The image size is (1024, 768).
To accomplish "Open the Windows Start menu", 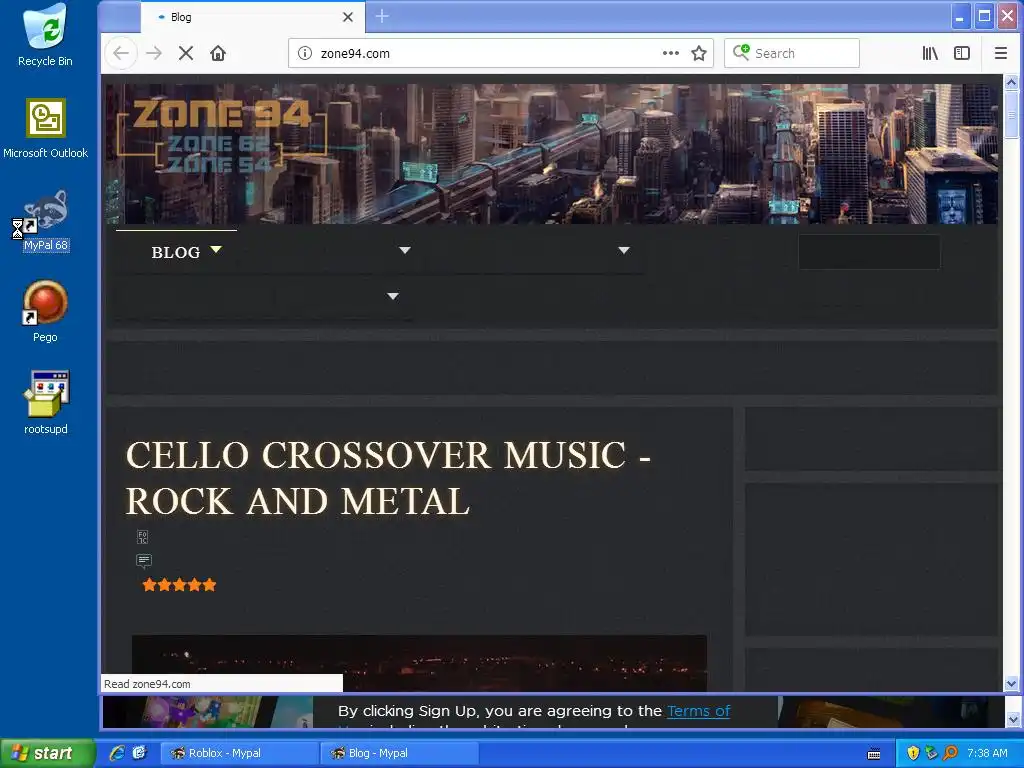I will (47, 753).
